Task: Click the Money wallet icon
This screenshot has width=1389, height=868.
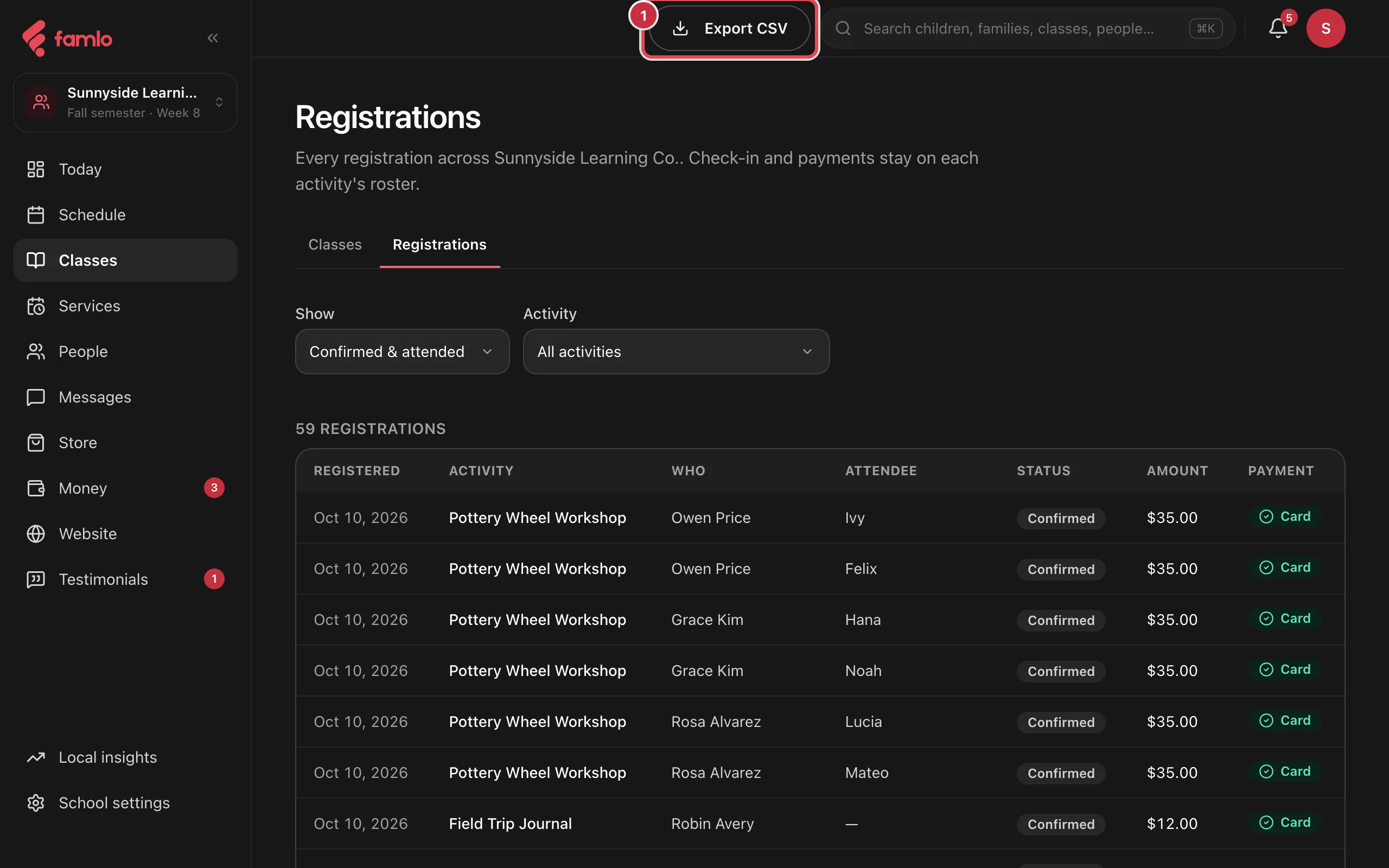Action: pyautogui.click(x=36, y=488)
